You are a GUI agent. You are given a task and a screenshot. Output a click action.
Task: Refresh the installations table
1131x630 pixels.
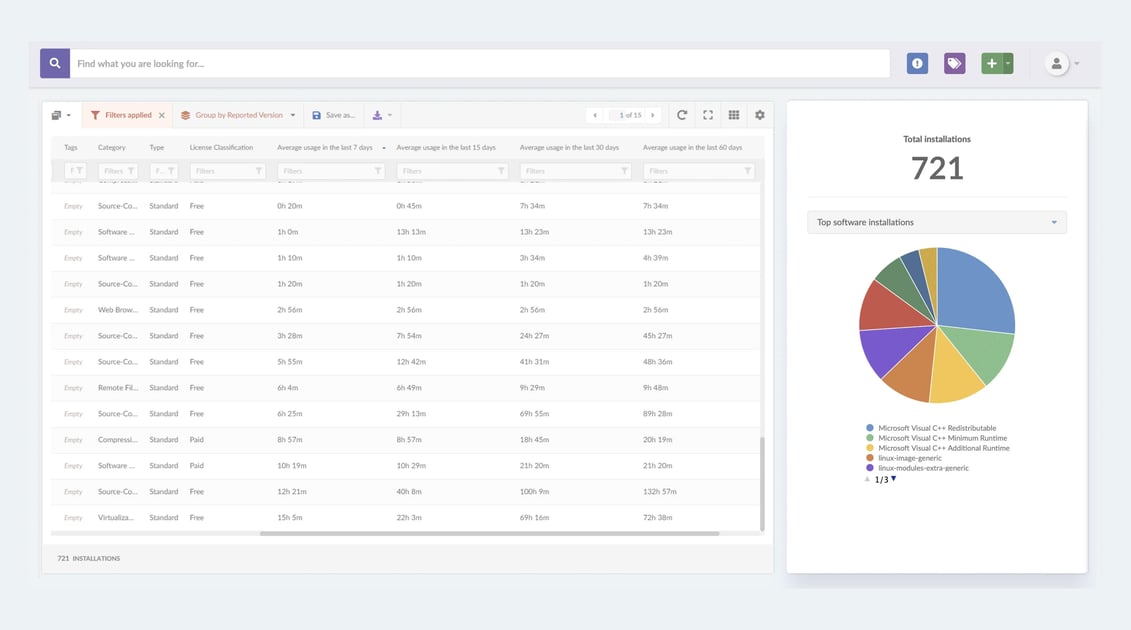(x=682, y=115)
